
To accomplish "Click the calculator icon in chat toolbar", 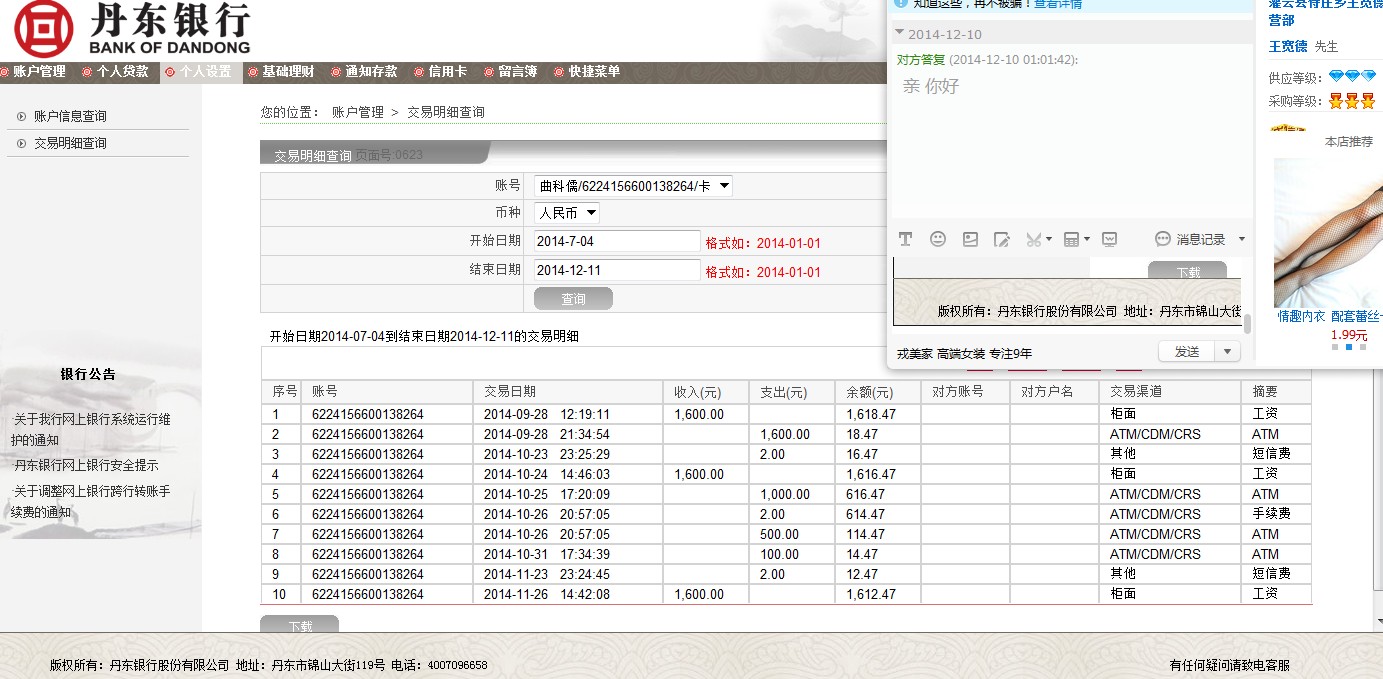I will tap(1071, 239).
